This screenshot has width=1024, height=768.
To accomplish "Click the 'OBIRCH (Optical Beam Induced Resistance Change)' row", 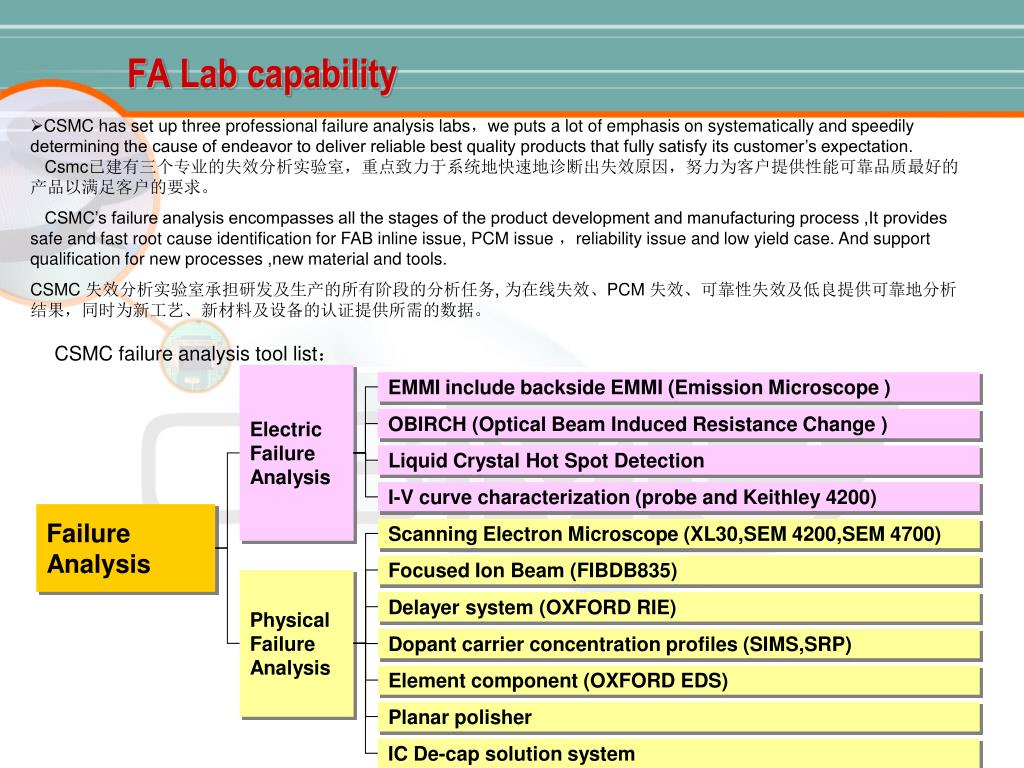I will [x=679, y=424].
